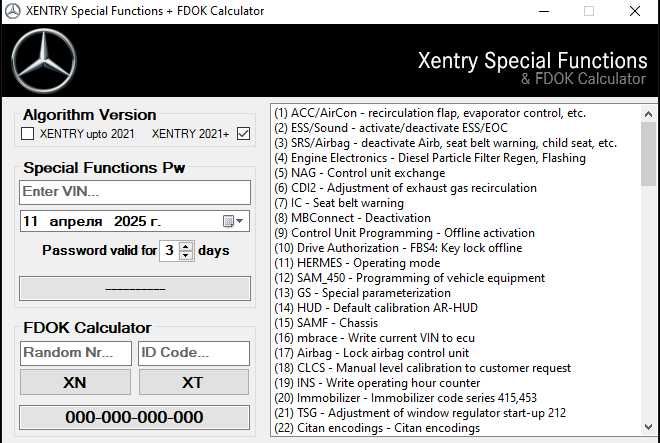Screen dimensions: 660x443
Task: Select the month апреля in the date field
Action: coord(76,221)
